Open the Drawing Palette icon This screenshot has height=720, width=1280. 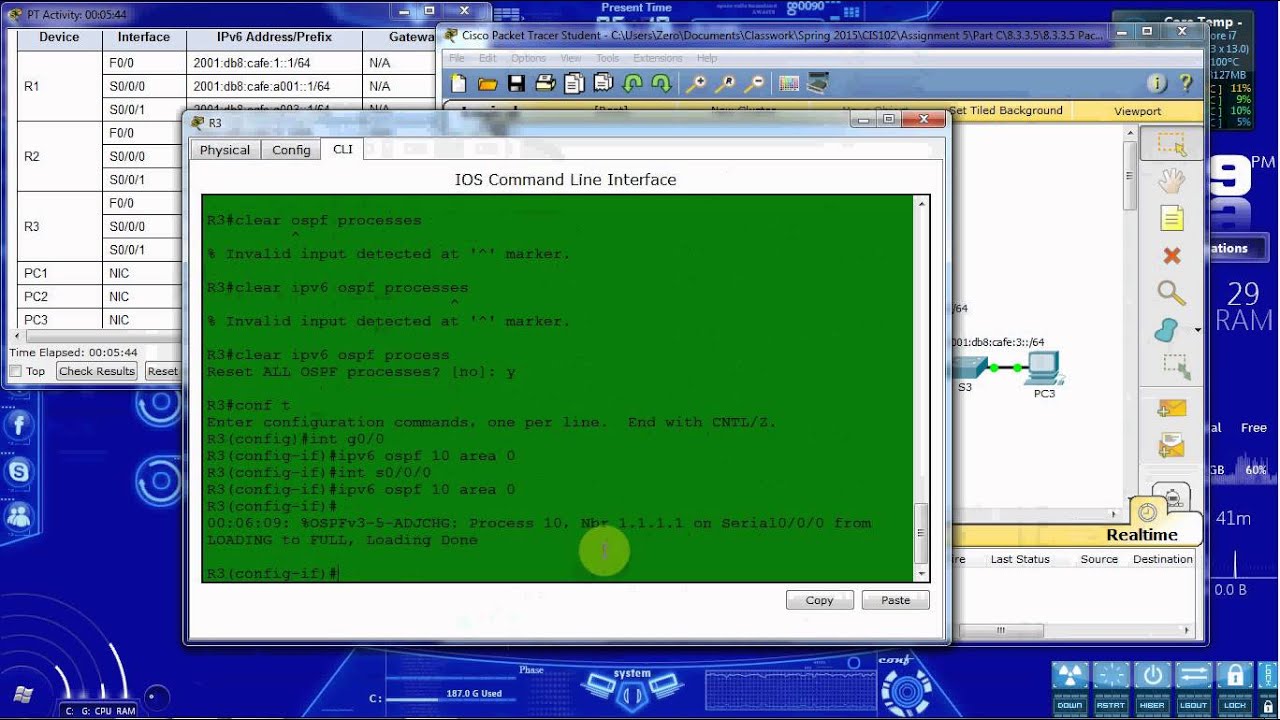click(789, 84)
